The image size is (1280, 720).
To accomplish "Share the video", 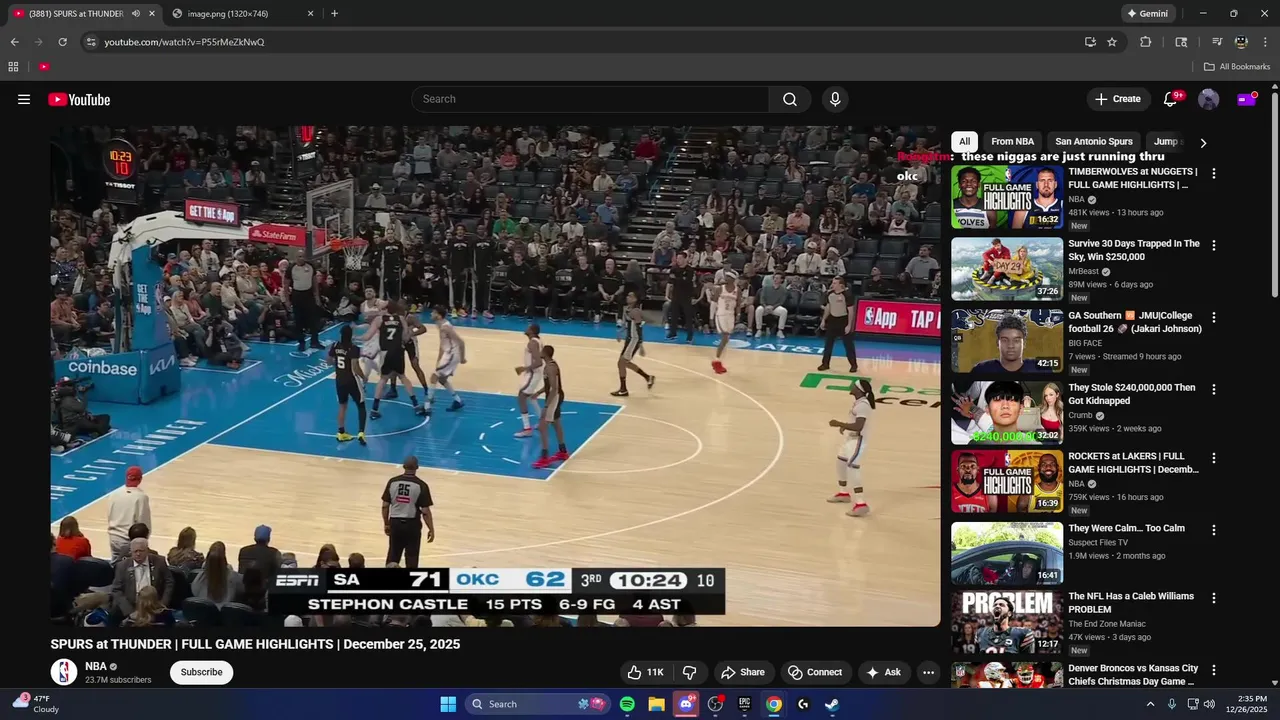I will pyautogui.click(x=742, y=672).
